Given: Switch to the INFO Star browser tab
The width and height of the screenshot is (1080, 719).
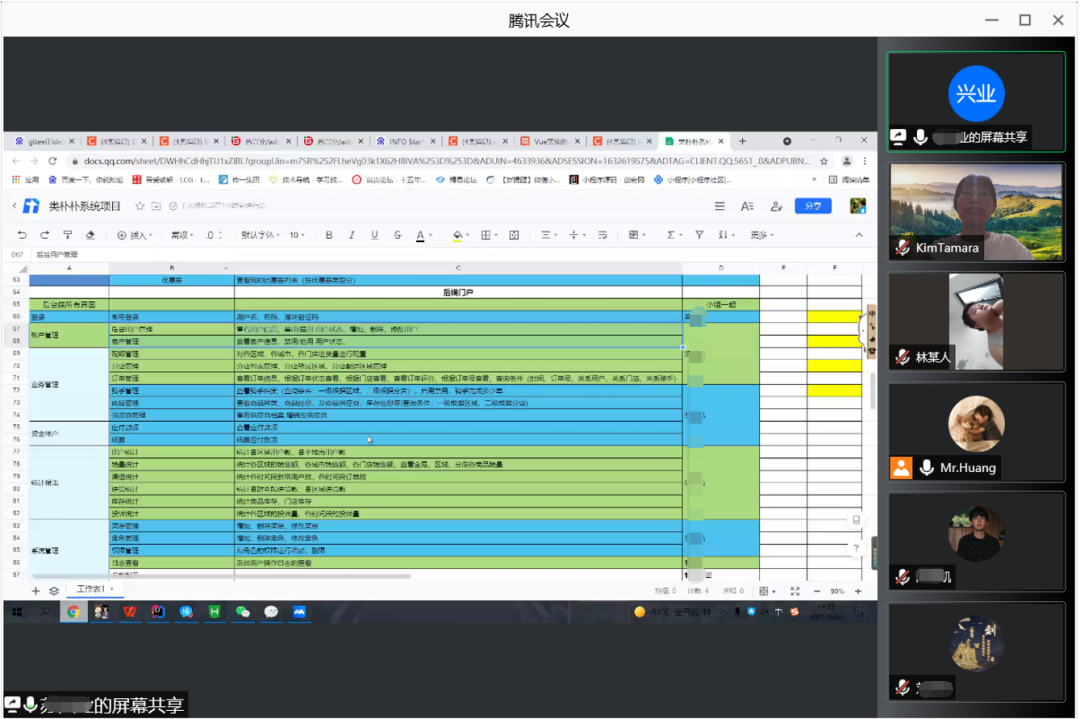Looking at the screenshot, I should (406, 141).
